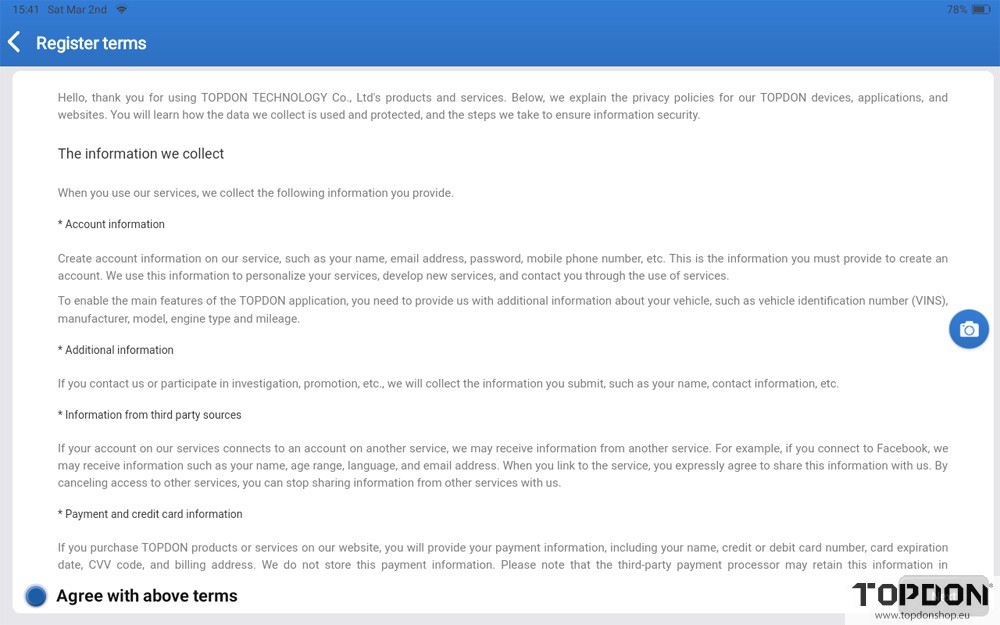The height and width of the screenshot is (625, 1000).
Task: Tap the 'Sat Mar 2nd' date
Action: pyautogui.click(x=77, y=9)
